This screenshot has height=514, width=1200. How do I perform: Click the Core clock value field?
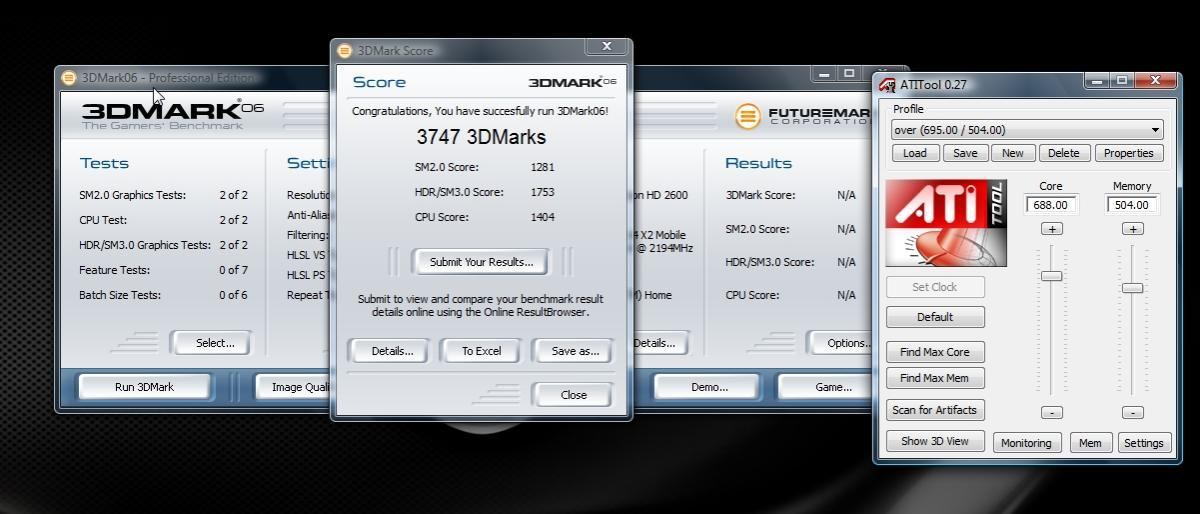click(1051, 205)
